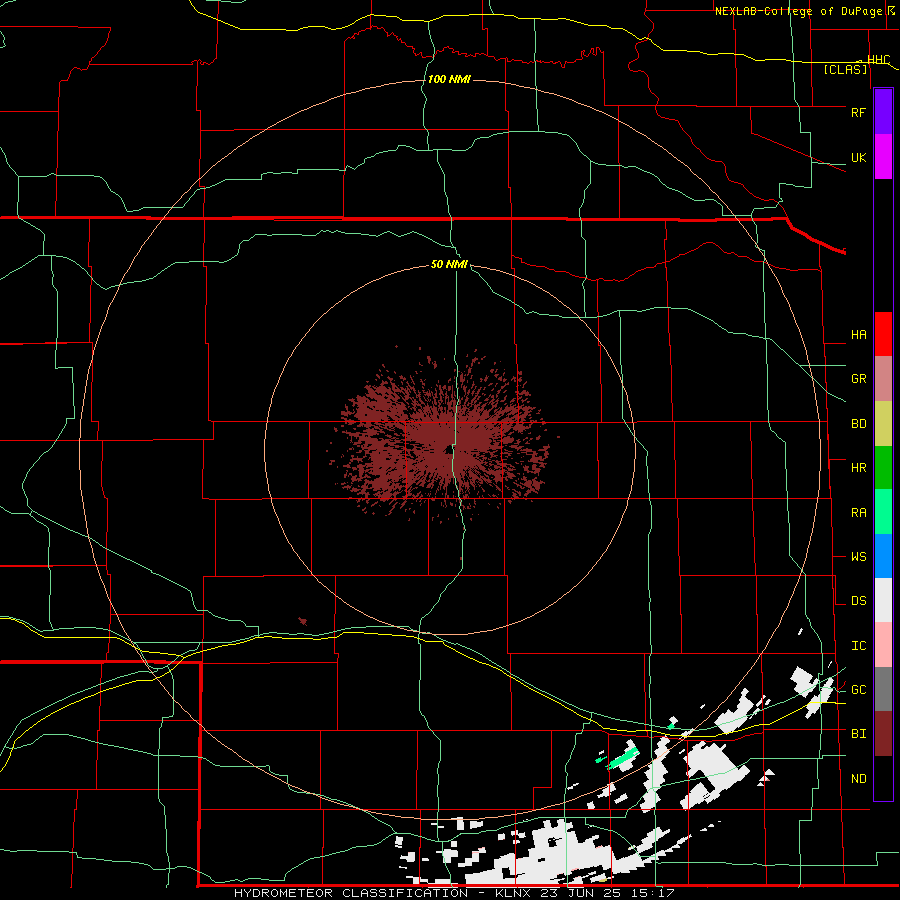900x900 pixels.
Task: Click the 'ND' legend label
Action: pos(858,779)
